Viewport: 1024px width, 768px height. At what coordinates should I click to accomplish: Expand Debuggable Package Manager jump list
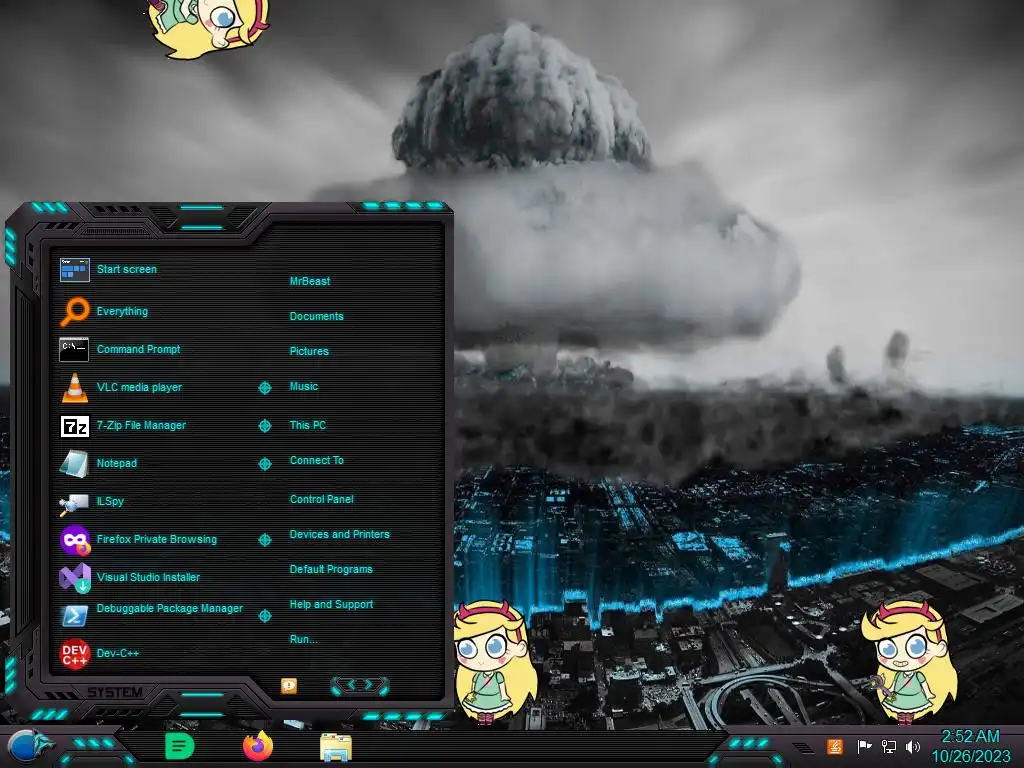pos(264,616)
